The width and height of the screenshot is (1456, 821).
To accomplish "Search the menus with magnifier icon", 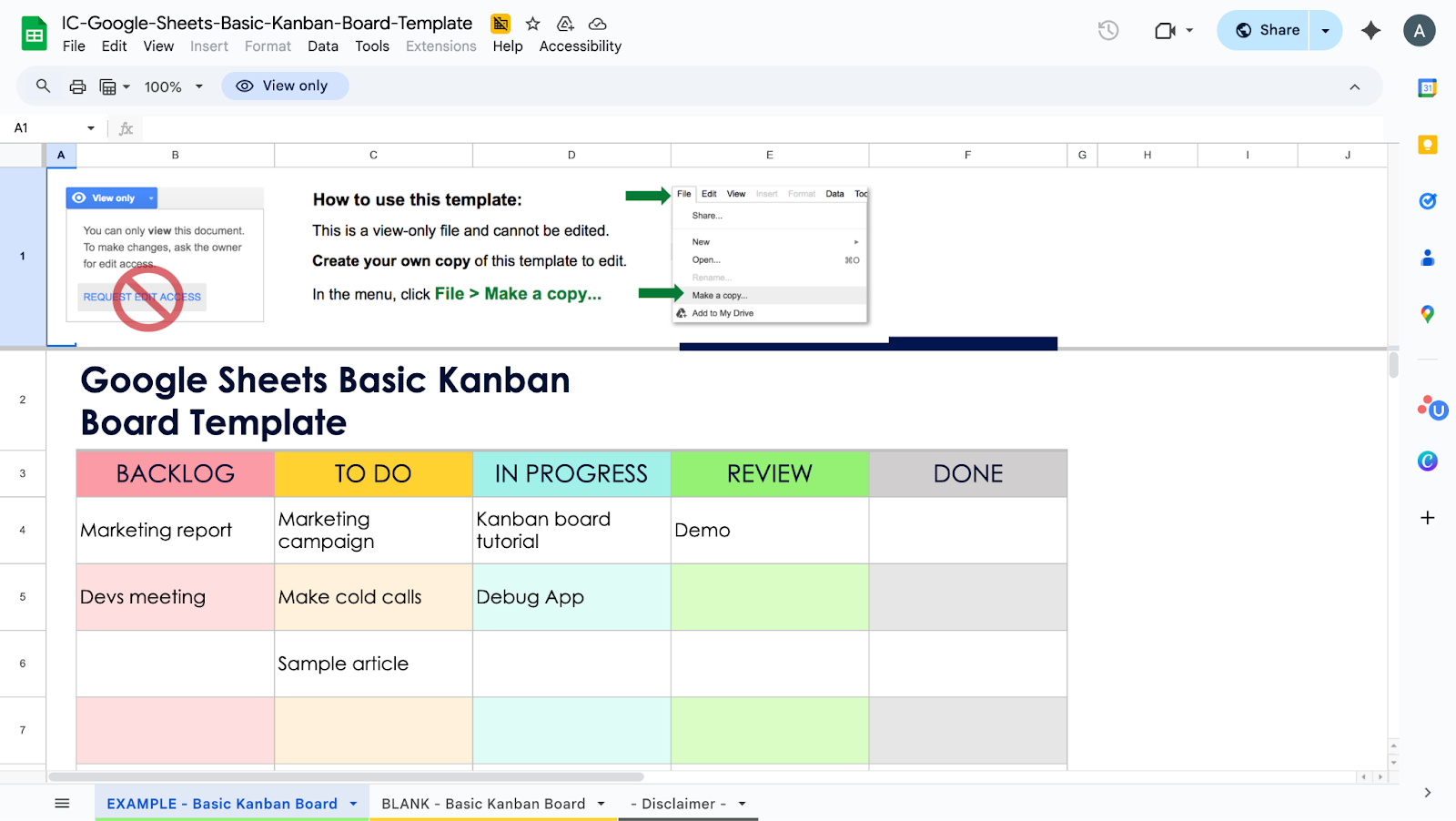I will 43,86.
